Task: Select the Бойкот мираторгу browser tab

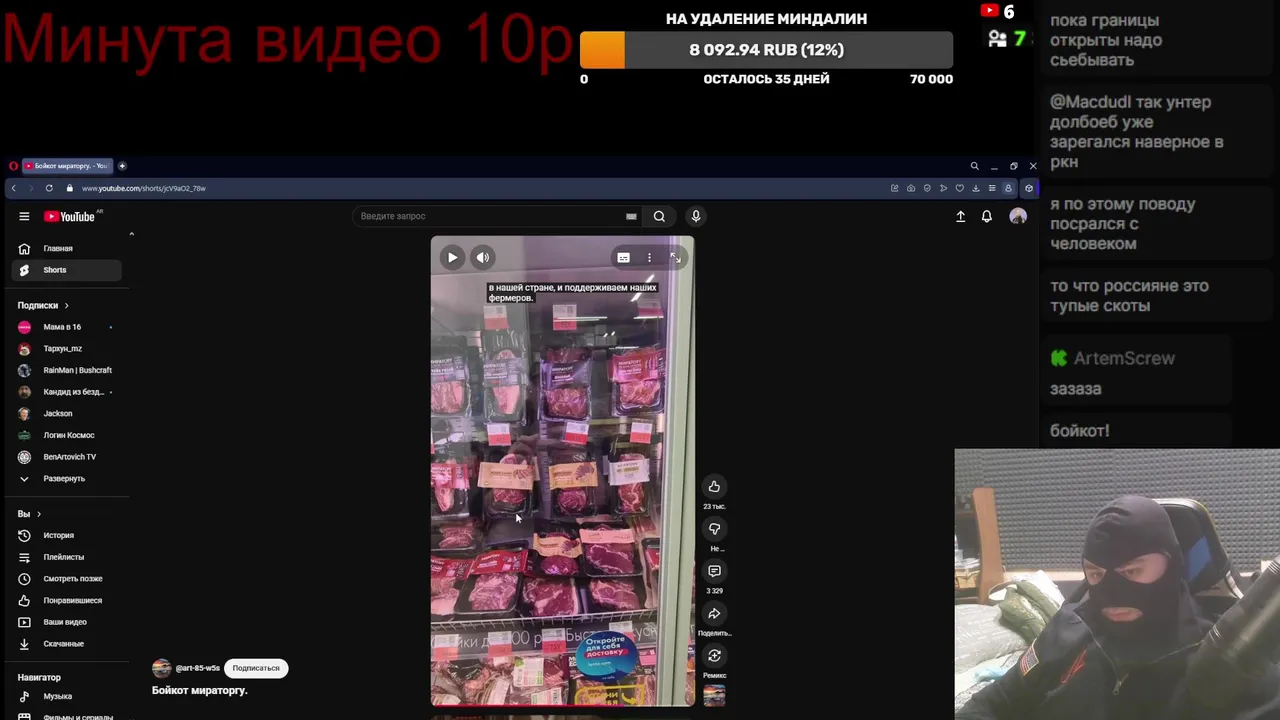Action: coord(67,166)
